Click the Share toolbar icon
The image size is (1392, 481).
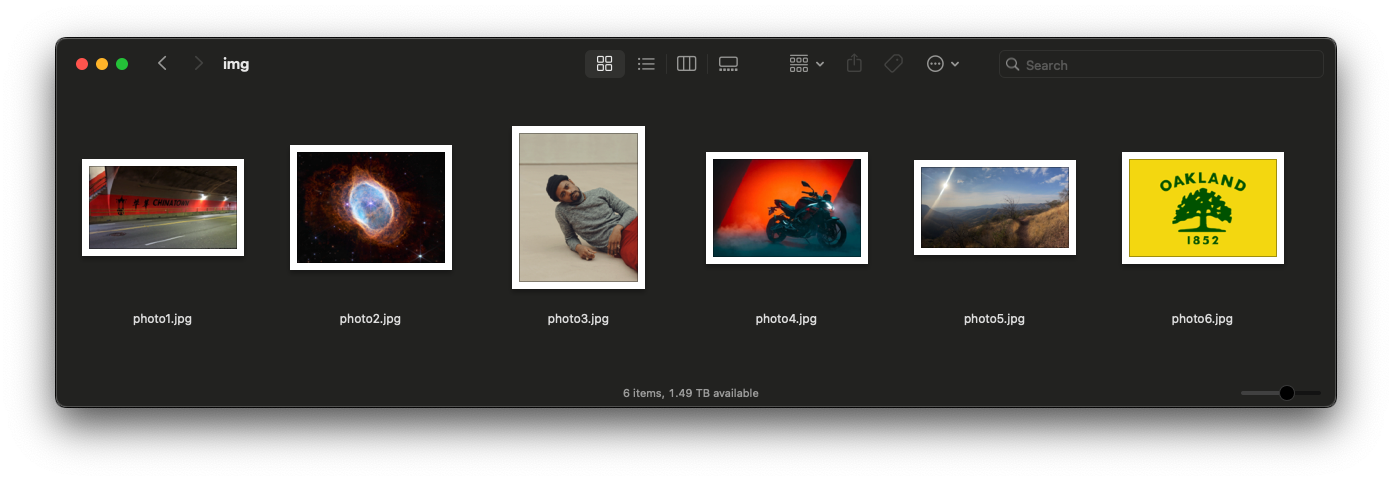pyautogui.click(x=854, y=64)
